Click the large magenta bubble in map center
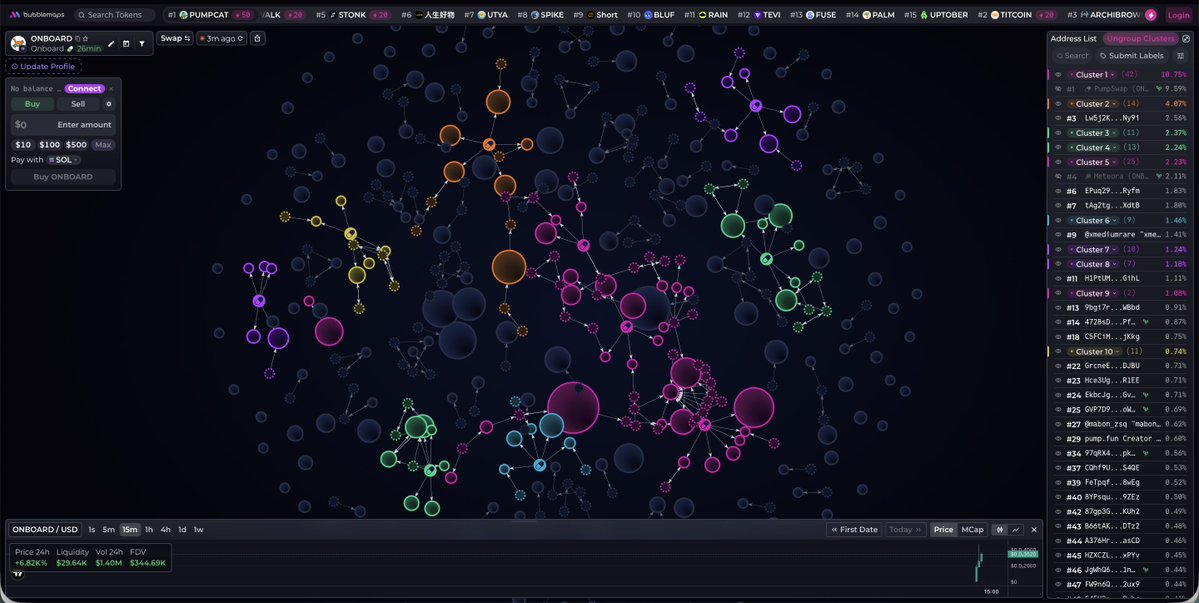This screenshot has height=603, width=1199. pos(574,408)
